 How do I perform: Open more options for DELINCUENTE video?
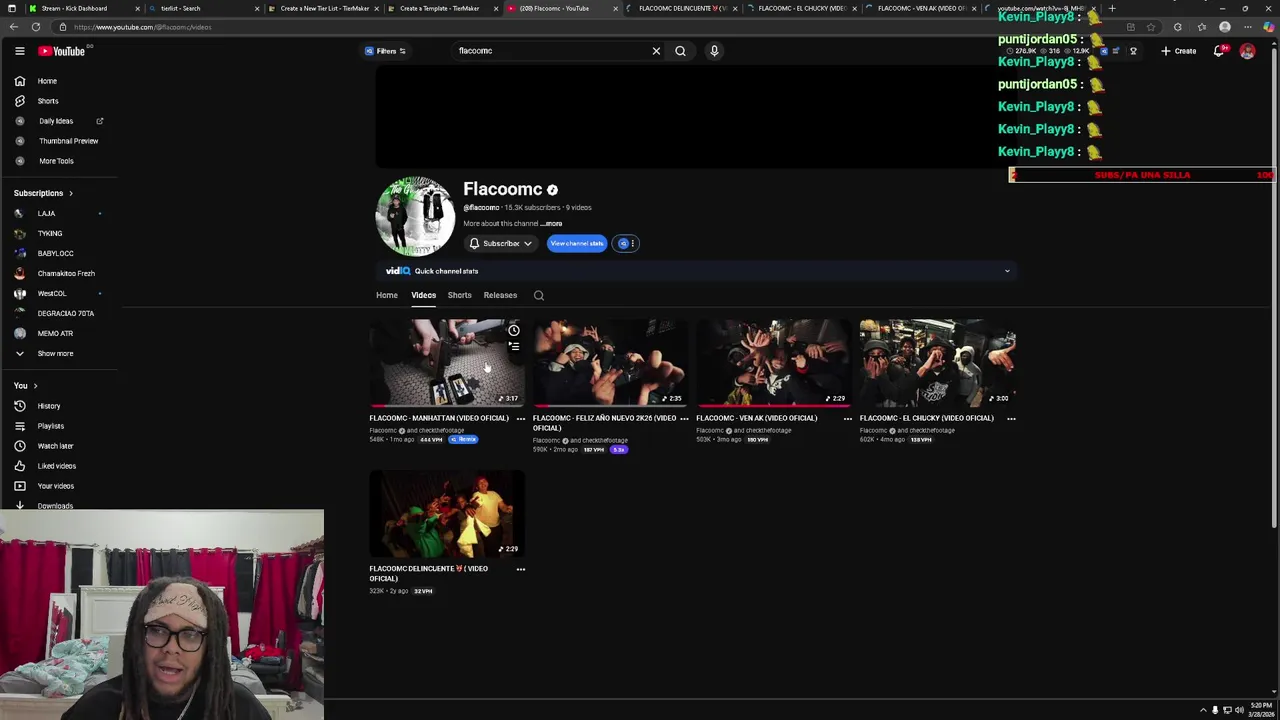[520, 569]
